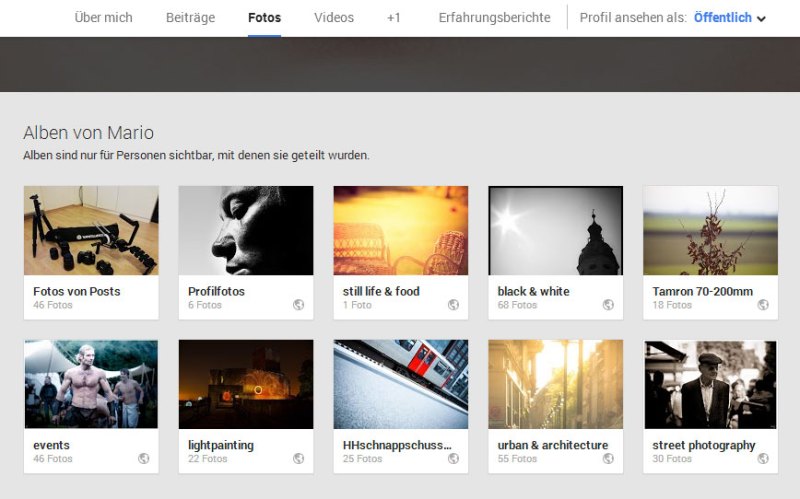Open the lightpainting album thumbnail
This screenshot has height=499, width=800.
[x=245, y=384]
